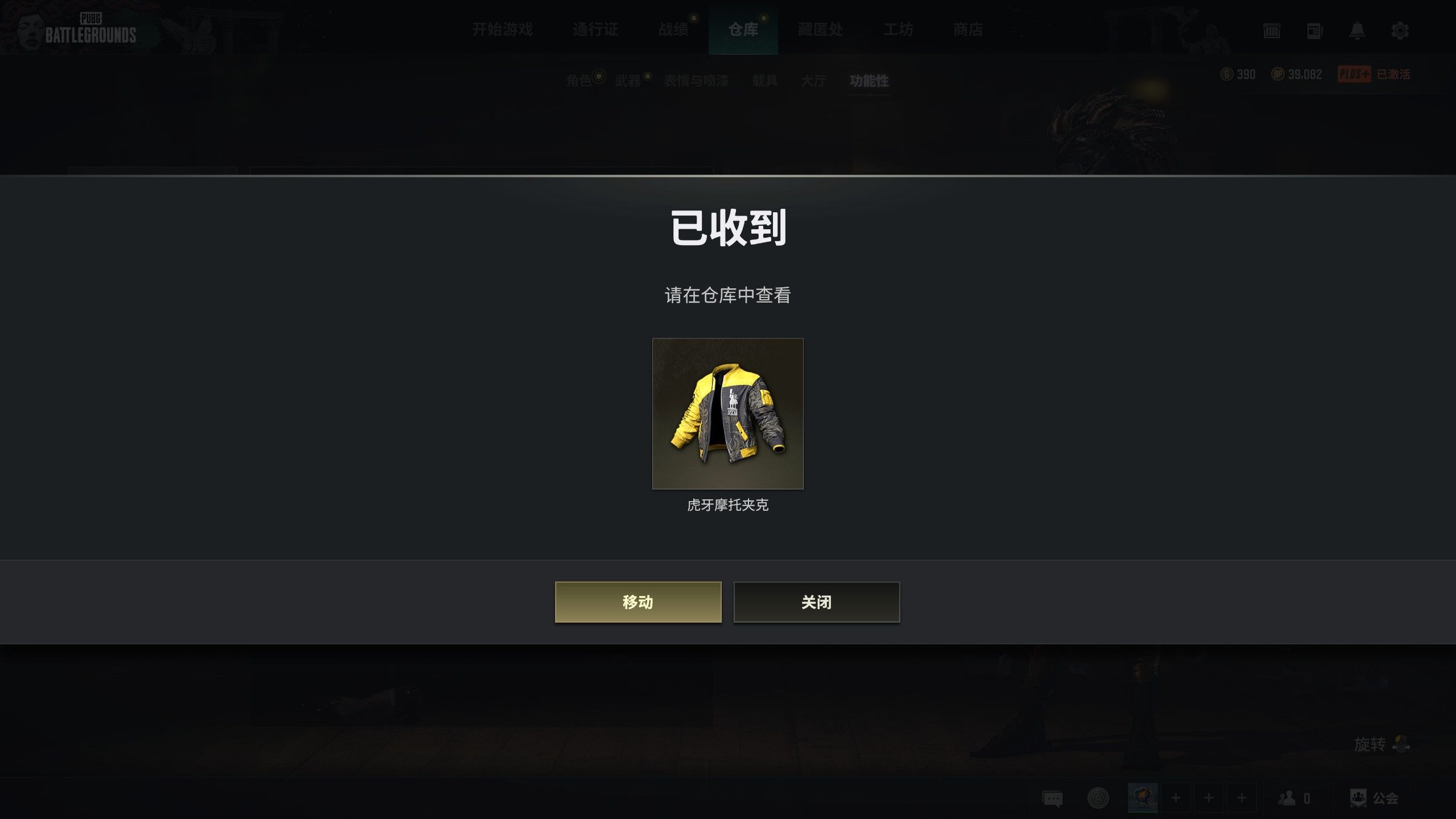Viewport: 1456px width, 819px height.
Task: Open the 公会 guild icon
Action: click(x=1374, y=799)
